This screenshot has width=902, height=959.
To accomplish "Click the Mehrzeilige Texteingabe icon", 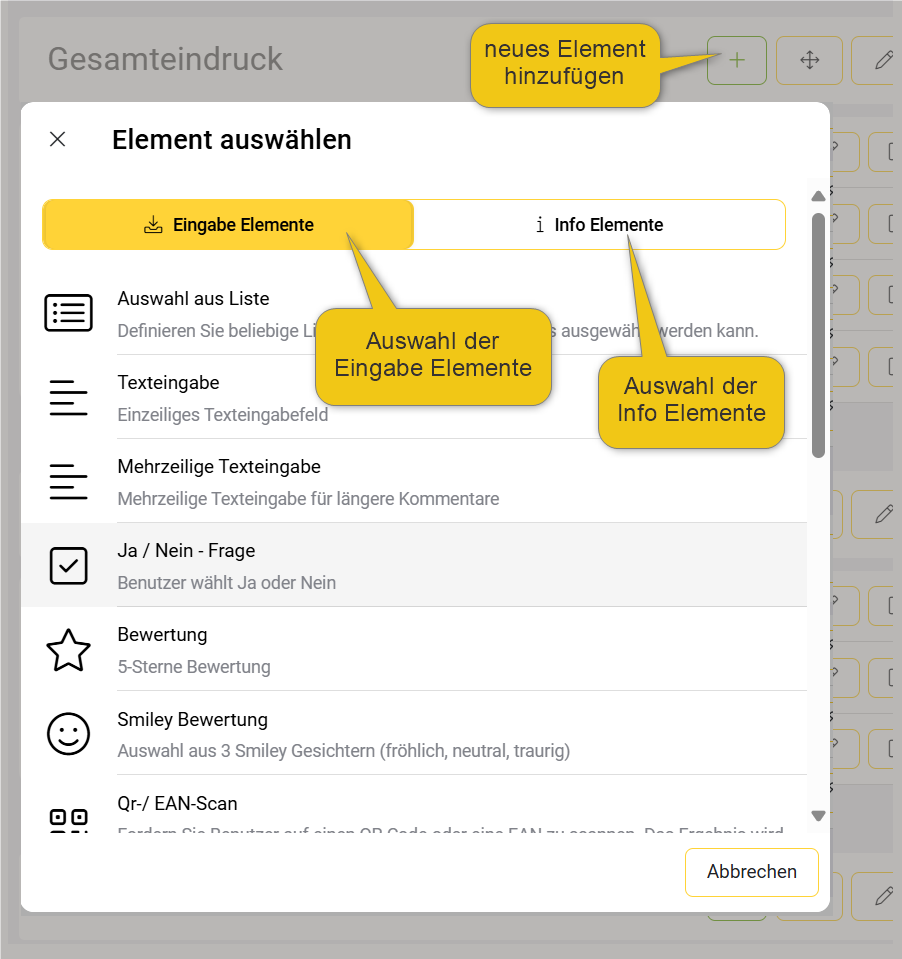I will (x=68, y=481).
